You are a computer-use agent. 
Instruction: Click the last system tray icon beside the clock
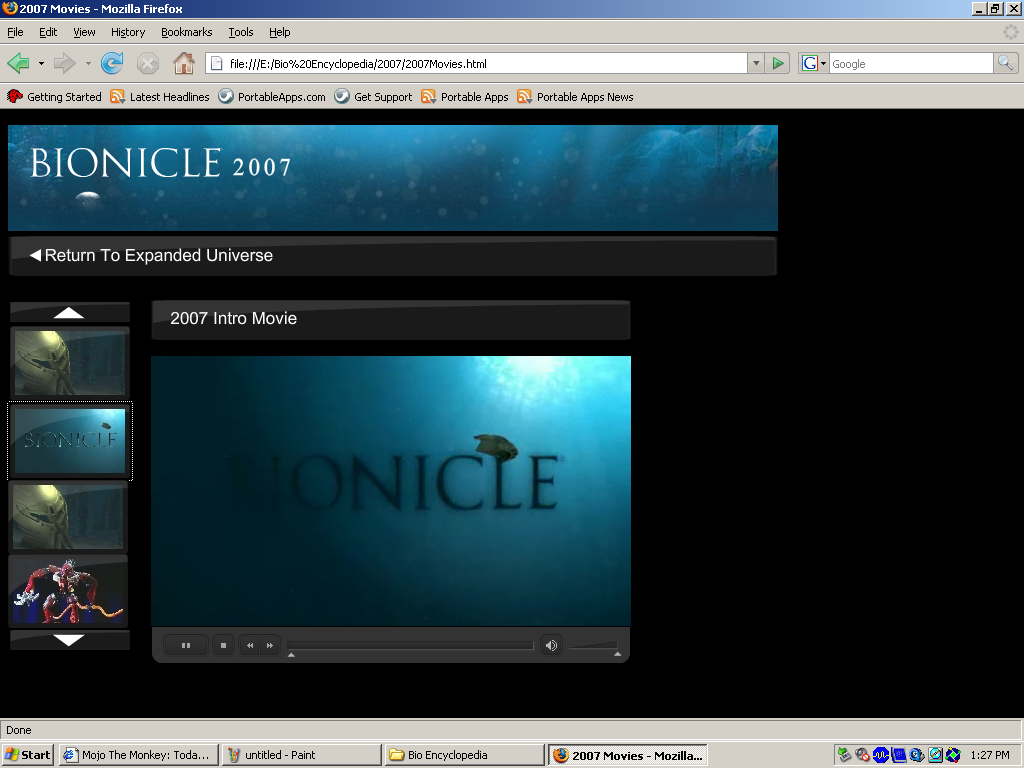pos(953,755)
